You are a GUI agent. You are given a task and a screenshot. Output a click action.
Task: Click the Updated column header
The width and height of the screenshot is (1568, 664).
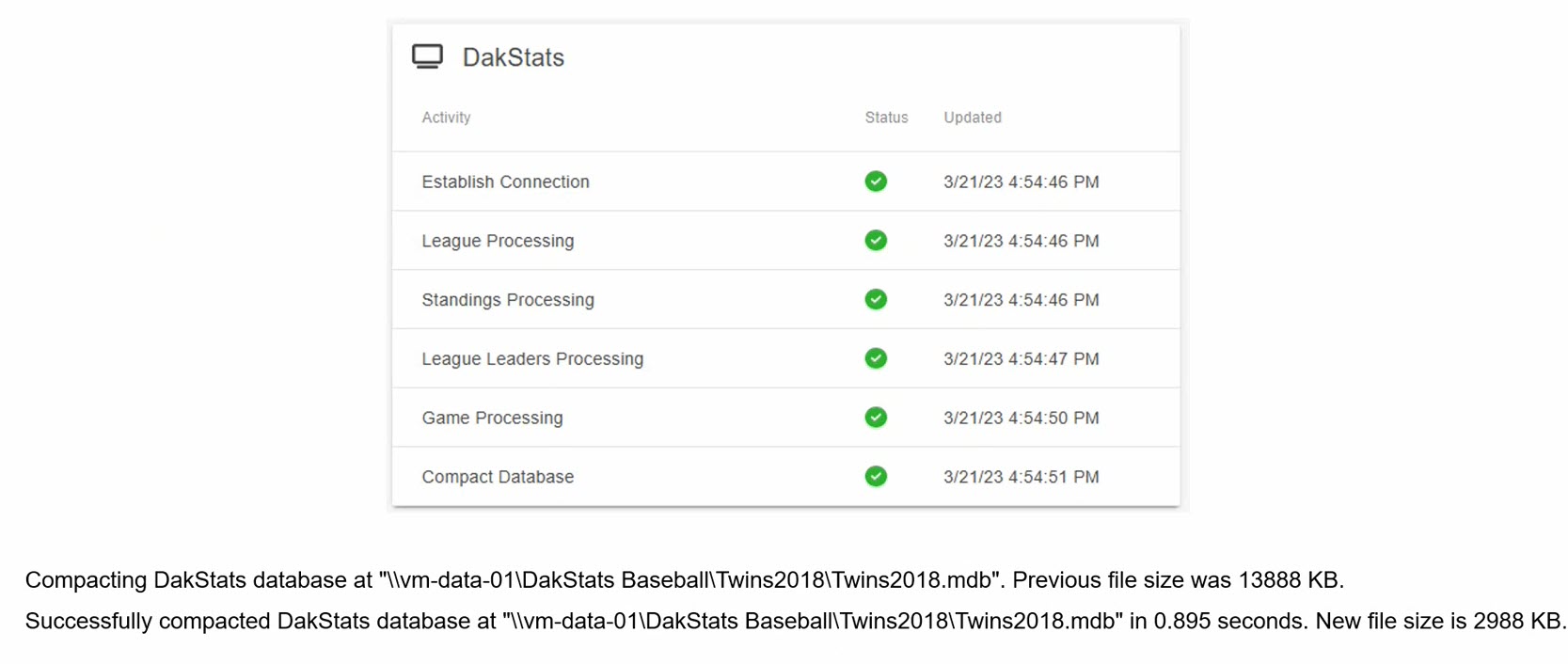[x=972, y=118]
